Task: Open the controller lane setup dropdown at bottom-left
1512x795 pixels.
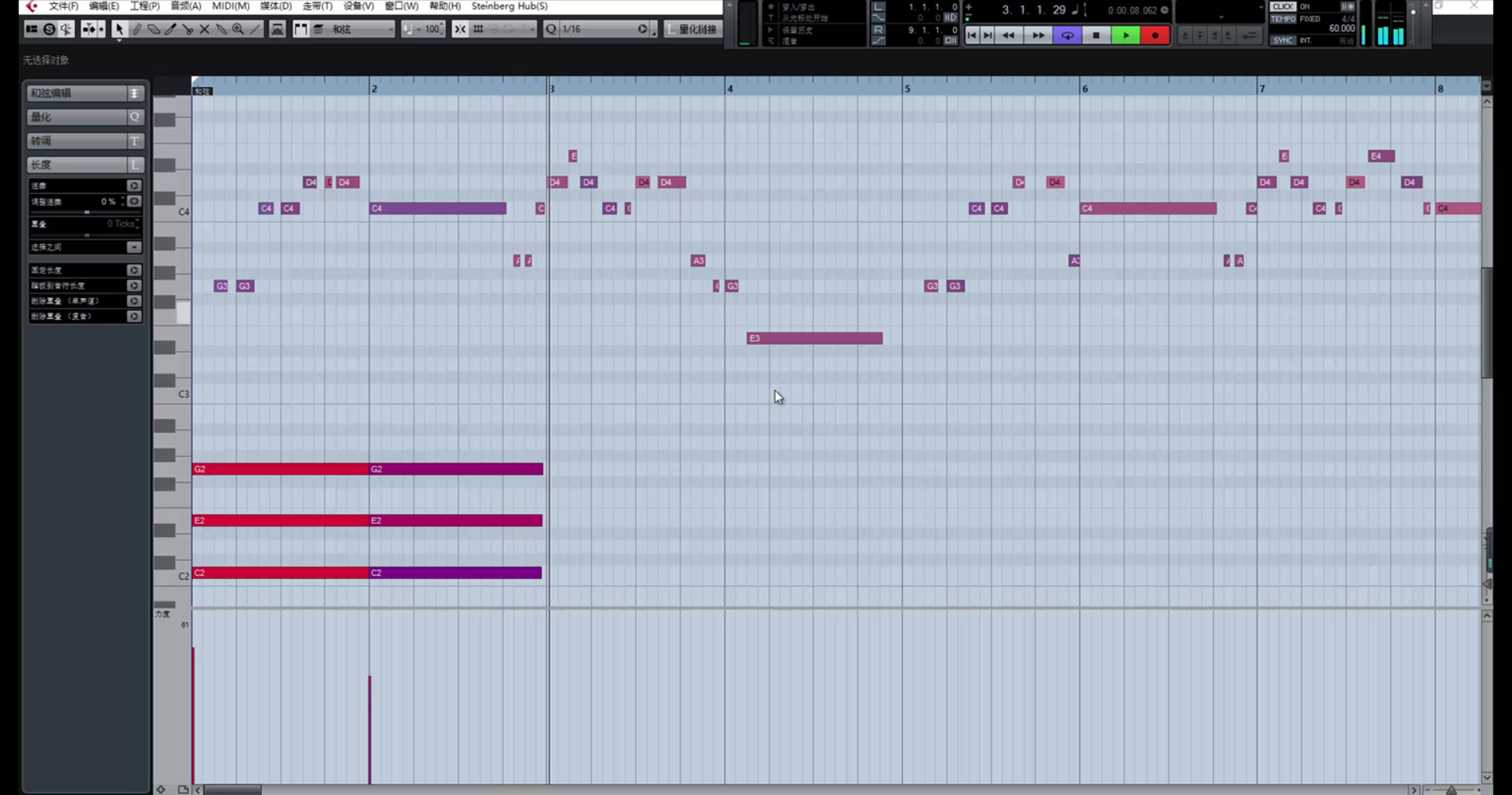Action: [183, 789]
